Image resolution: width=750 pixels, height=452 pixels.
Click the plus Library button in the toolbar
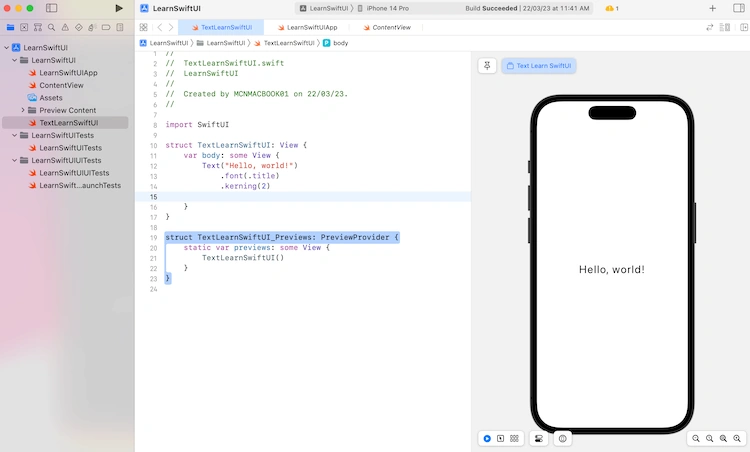pyautogui.click(x=712, y=8)
